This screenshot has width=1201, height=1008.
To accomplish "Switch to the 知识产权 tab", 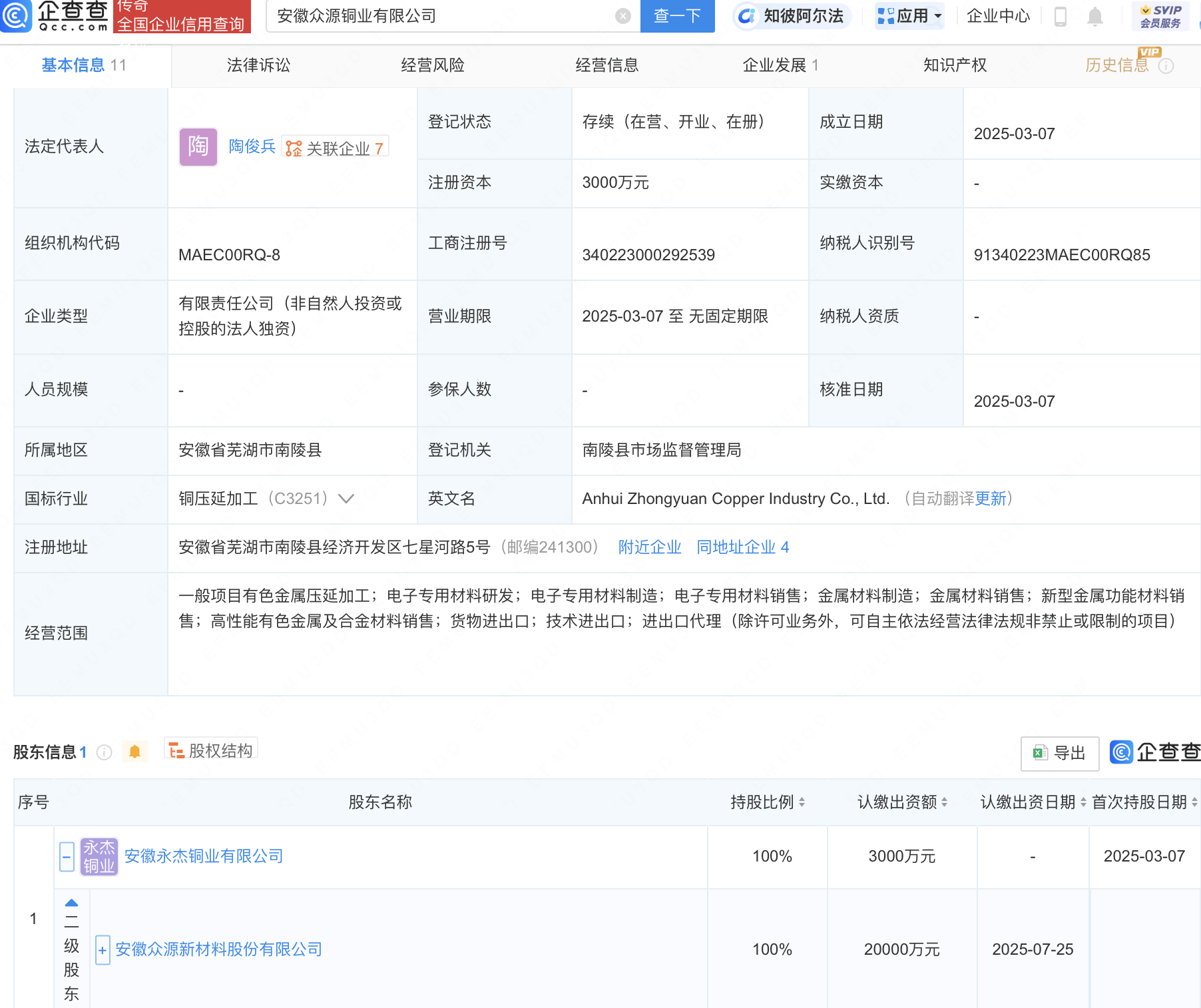I will [955, 65].
